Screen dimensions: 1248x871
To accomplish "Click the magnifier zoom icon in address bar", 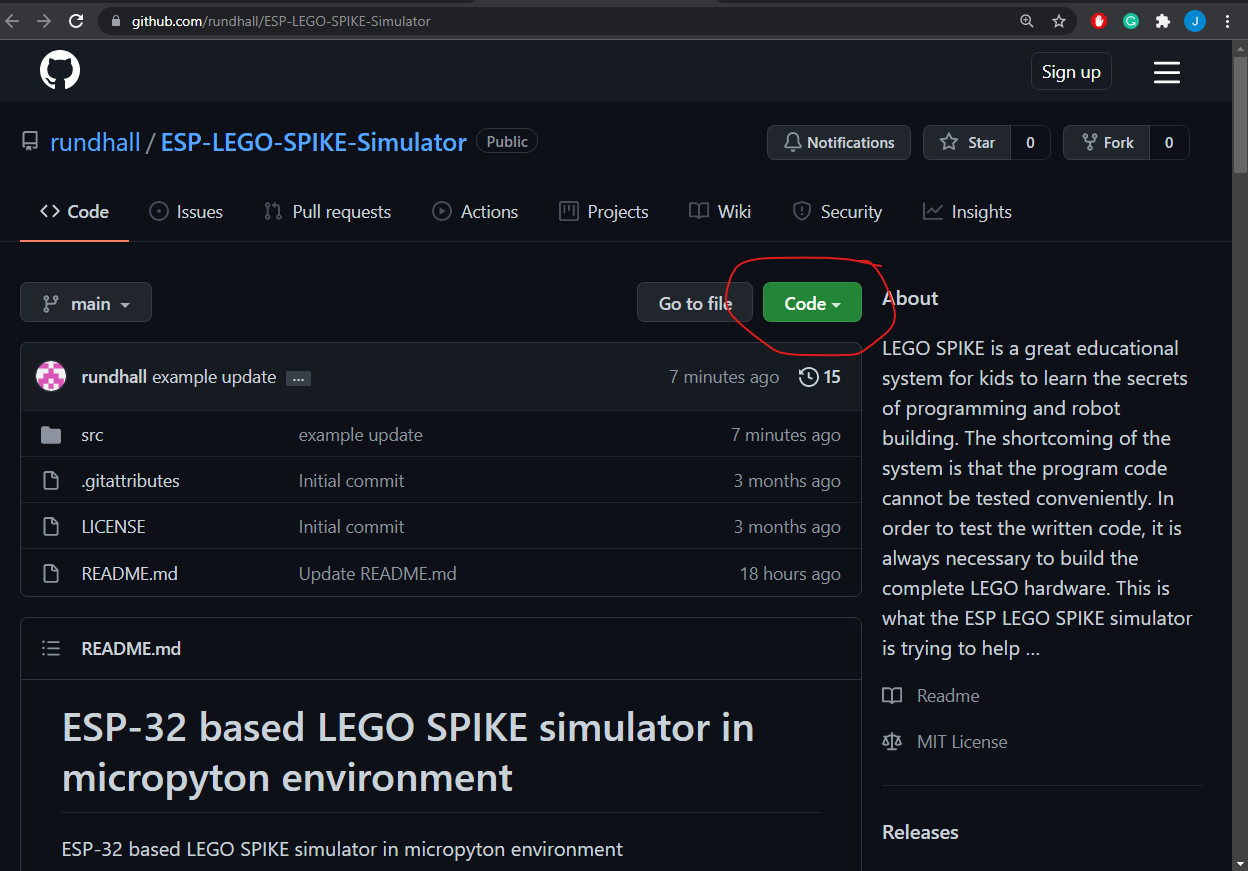I will pyautogui.click(x=1026, y=20).
